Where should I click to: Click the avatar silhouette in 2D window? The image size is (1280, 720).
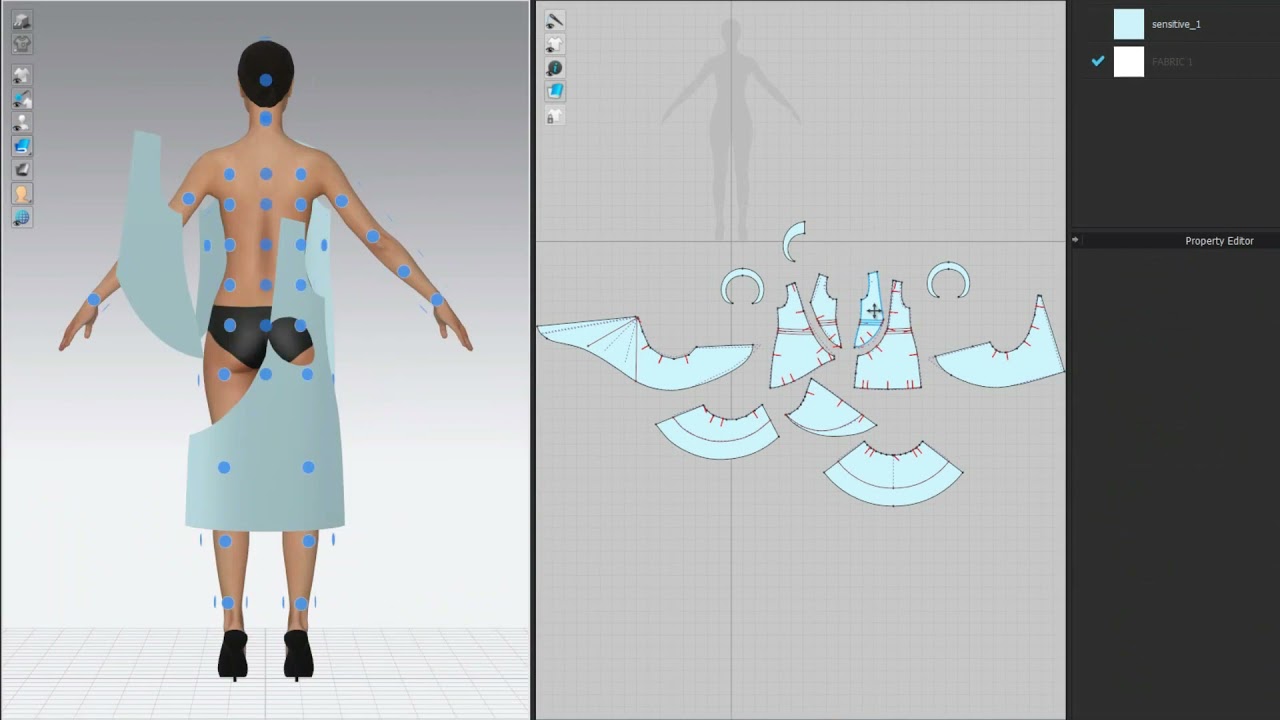coord(730,120)
